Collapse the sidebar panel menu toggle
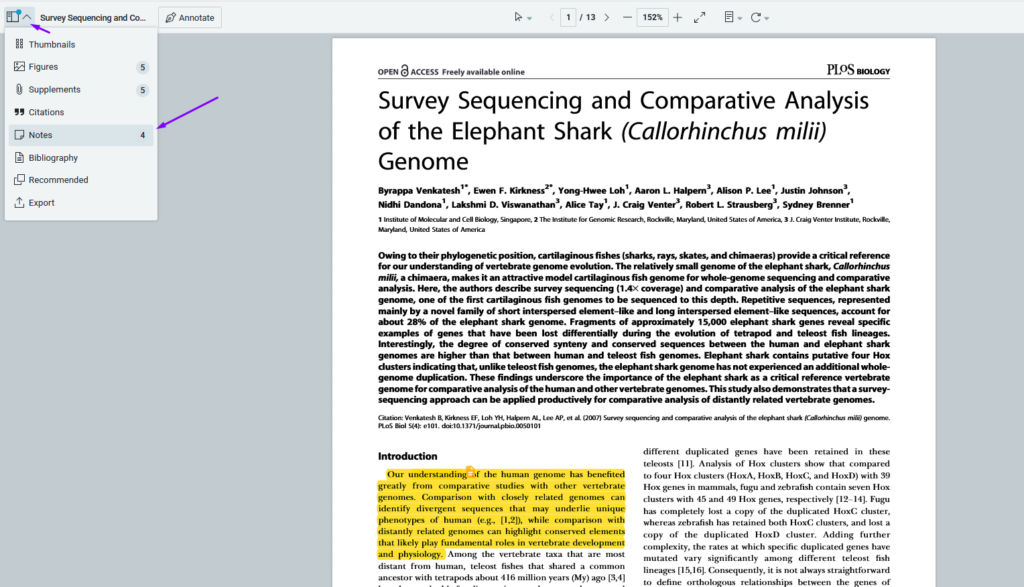1024x587 pixels. (19, 17)
